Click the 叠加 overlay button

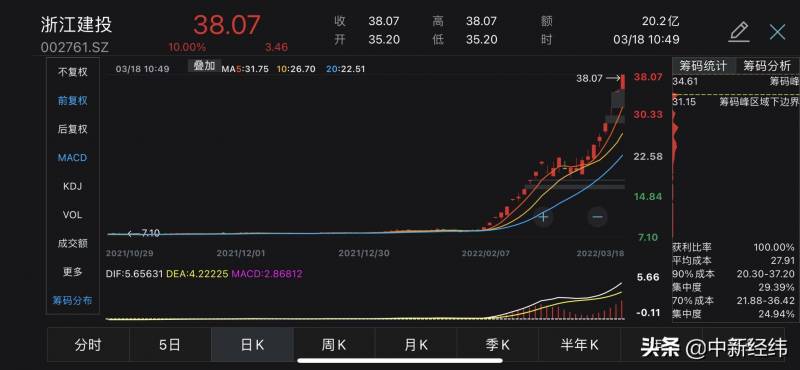(204, 66)
